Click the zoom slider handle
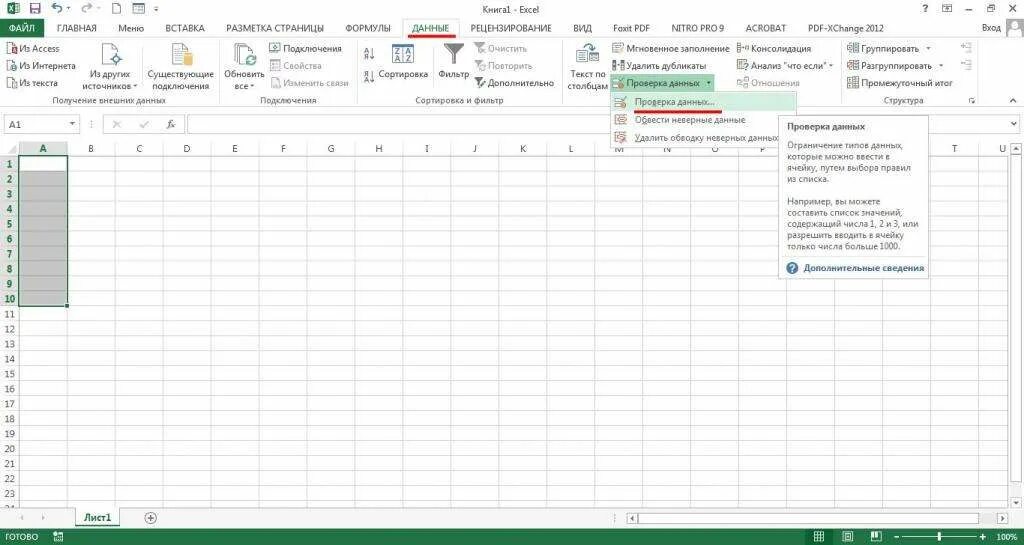 pos(939,537)
